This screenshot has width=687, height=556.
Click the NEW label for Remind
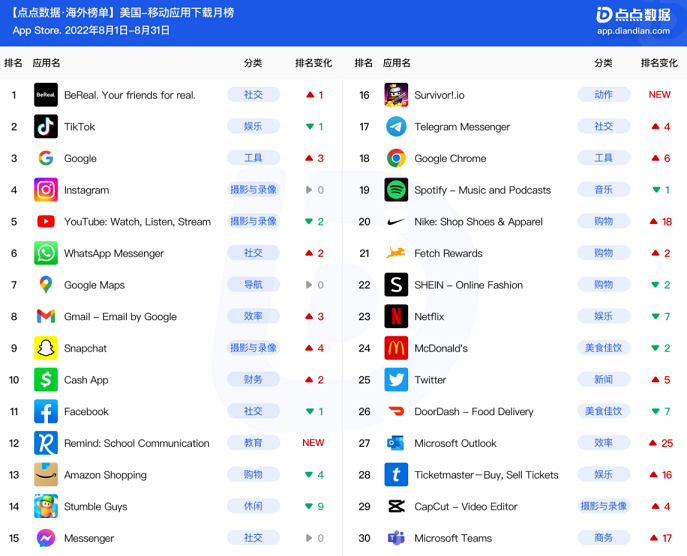(313, 443)
